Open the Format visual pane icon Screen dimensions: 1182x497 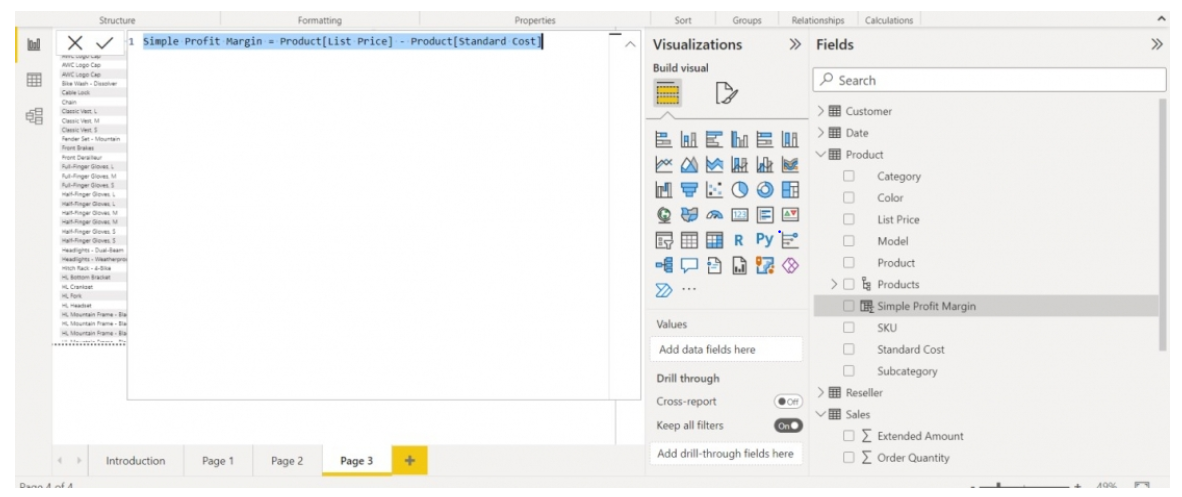727,95
